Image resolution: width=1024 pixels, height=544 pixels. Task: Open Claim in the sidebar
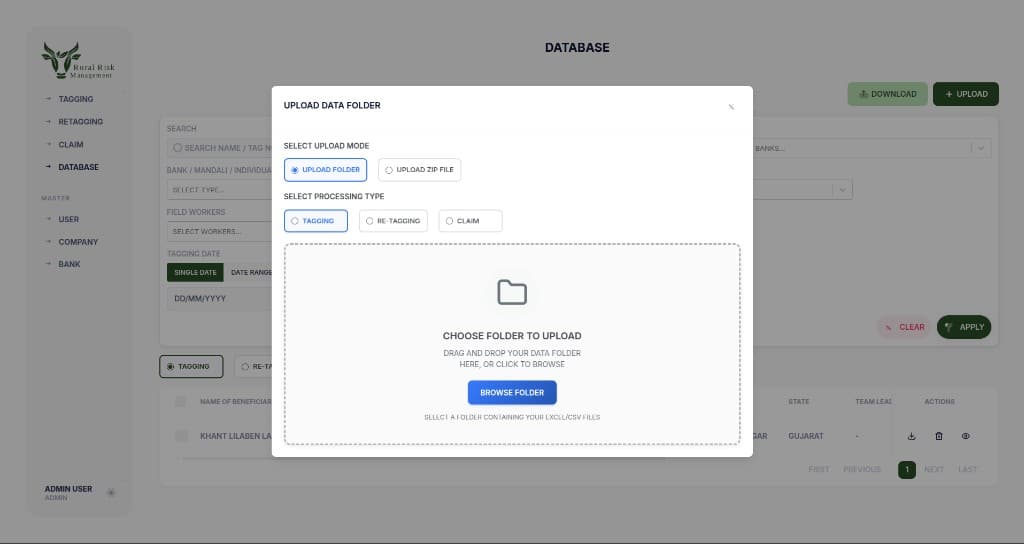coord(71,144)
